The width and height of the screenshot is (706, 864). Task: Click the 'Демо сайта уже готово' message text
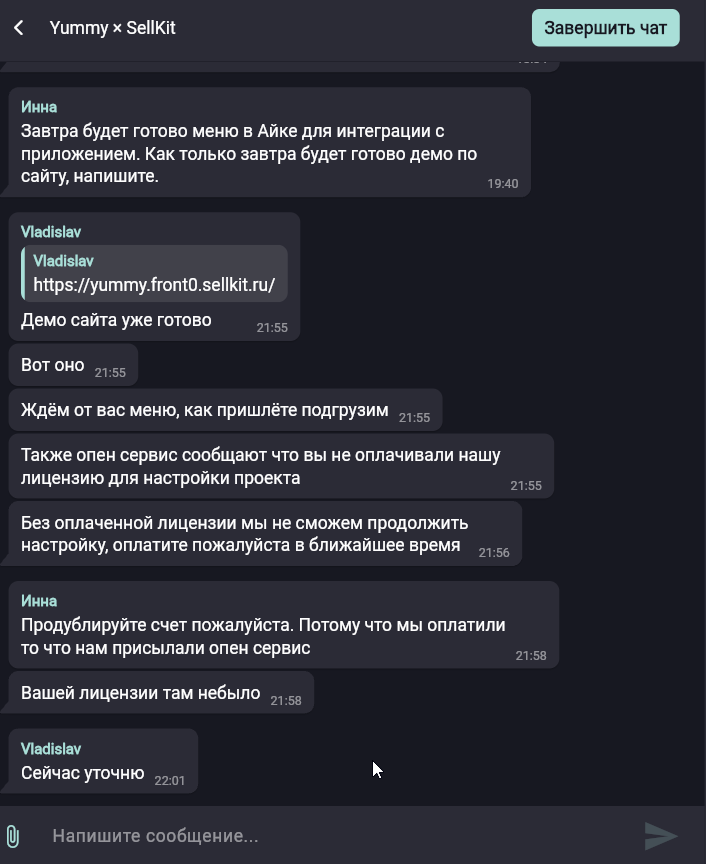click(116, 320)
